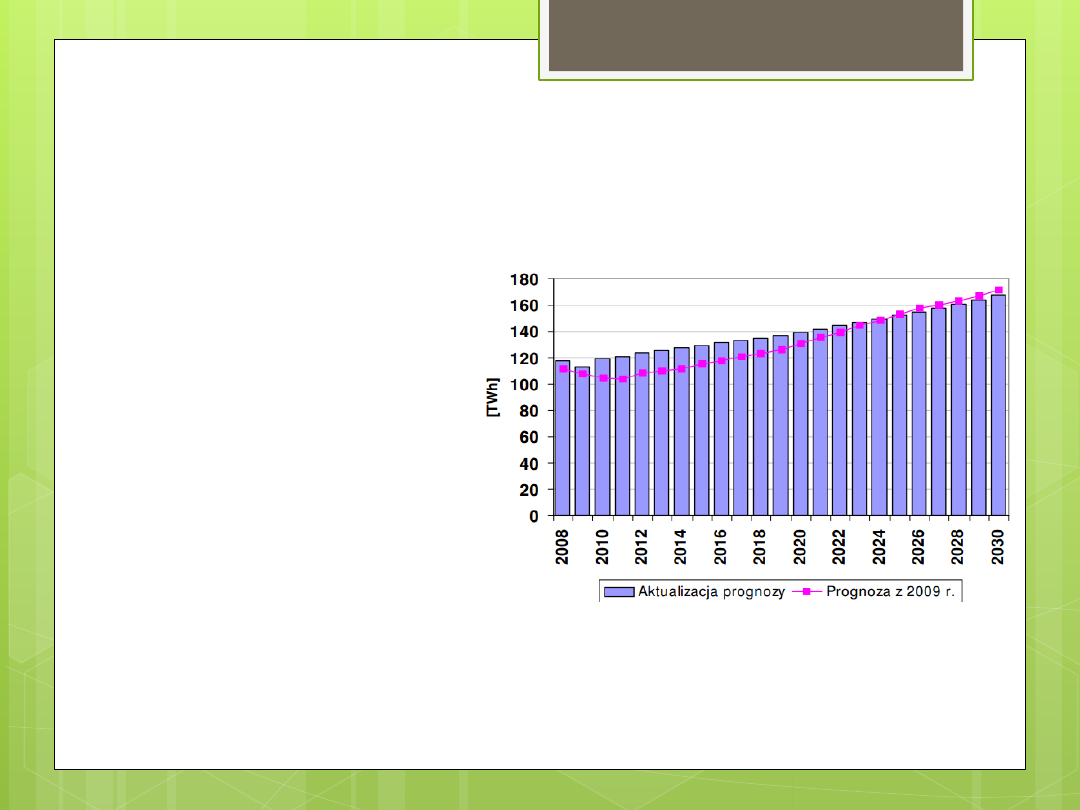Click the 2014 label on the horizontal axis
This screenshot has height=810, width=1080.
[x=682, y=548]
